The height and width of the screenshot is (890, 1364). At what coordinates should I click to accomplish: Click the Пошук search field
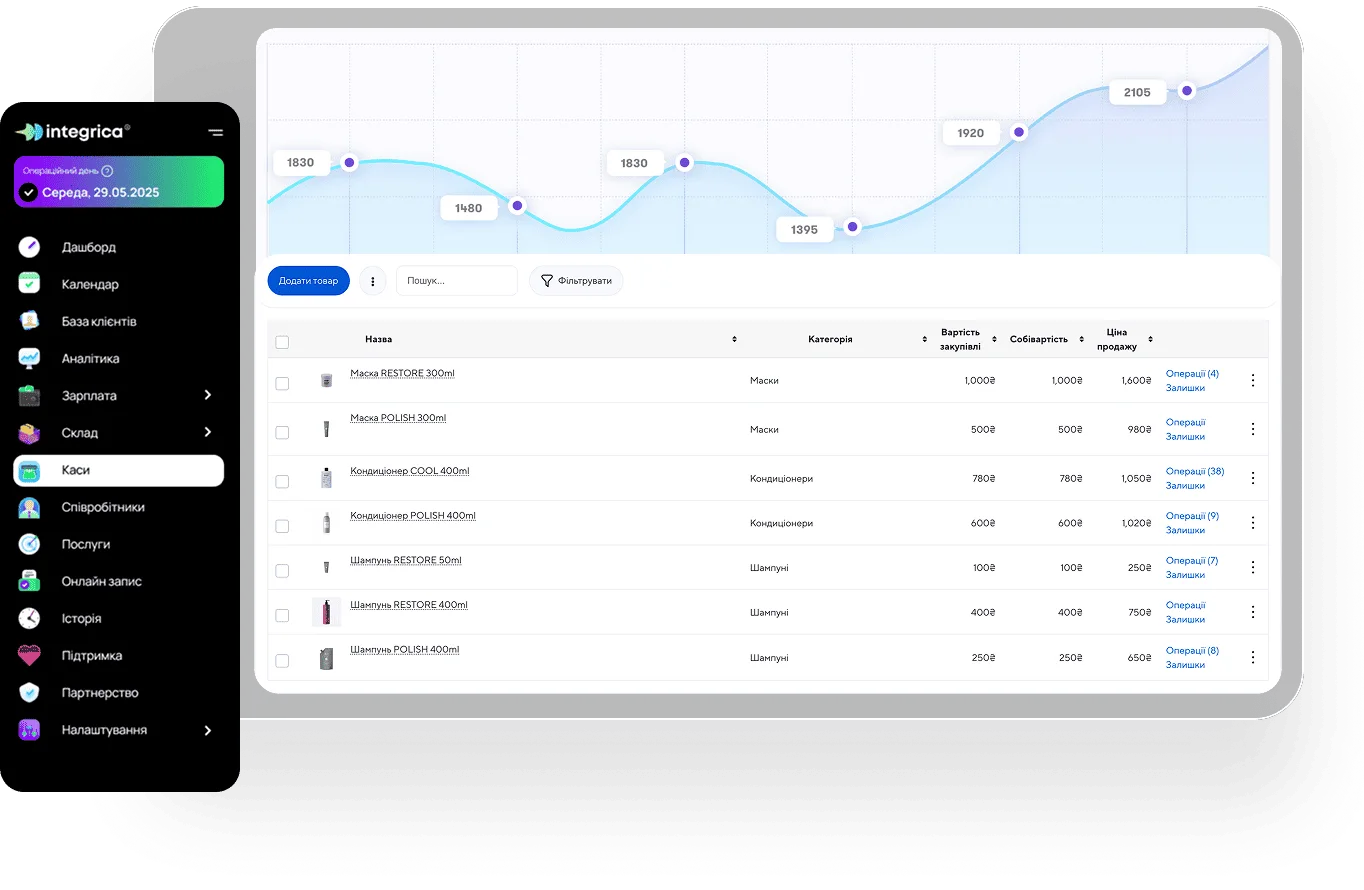click(457, 281)
